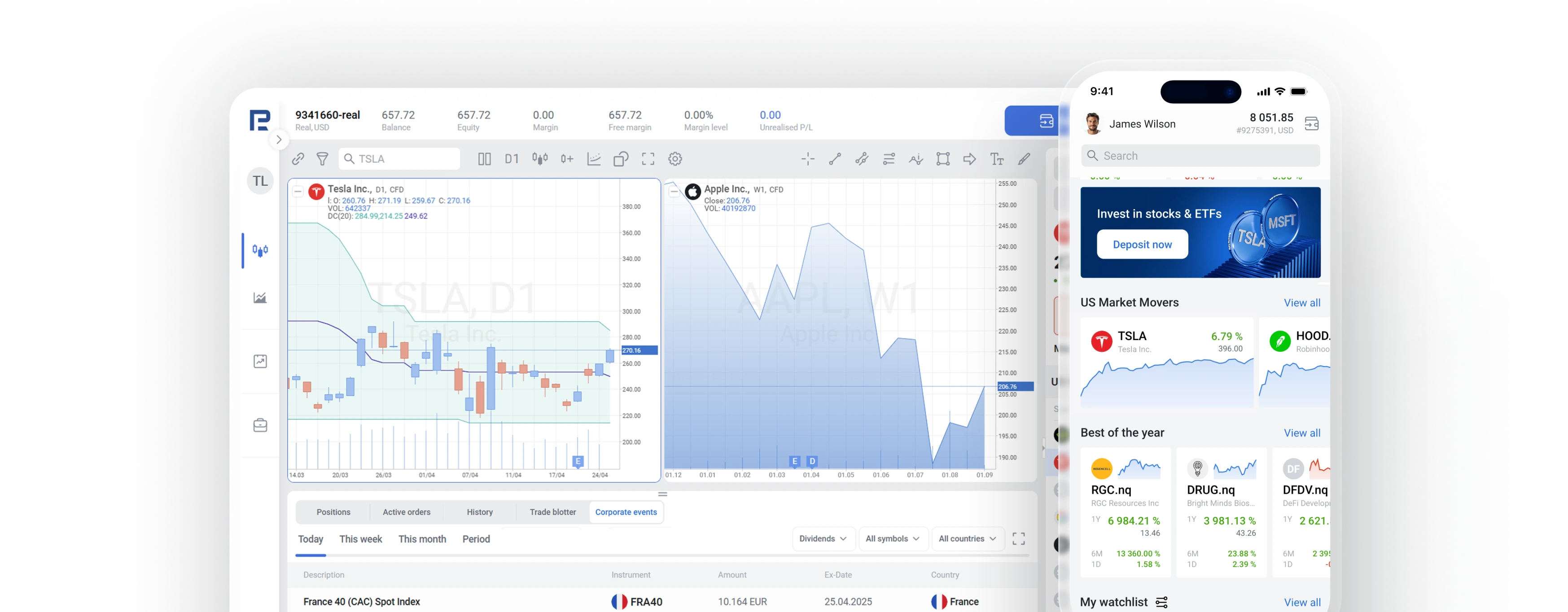Tap the phone Search field

1200,156
